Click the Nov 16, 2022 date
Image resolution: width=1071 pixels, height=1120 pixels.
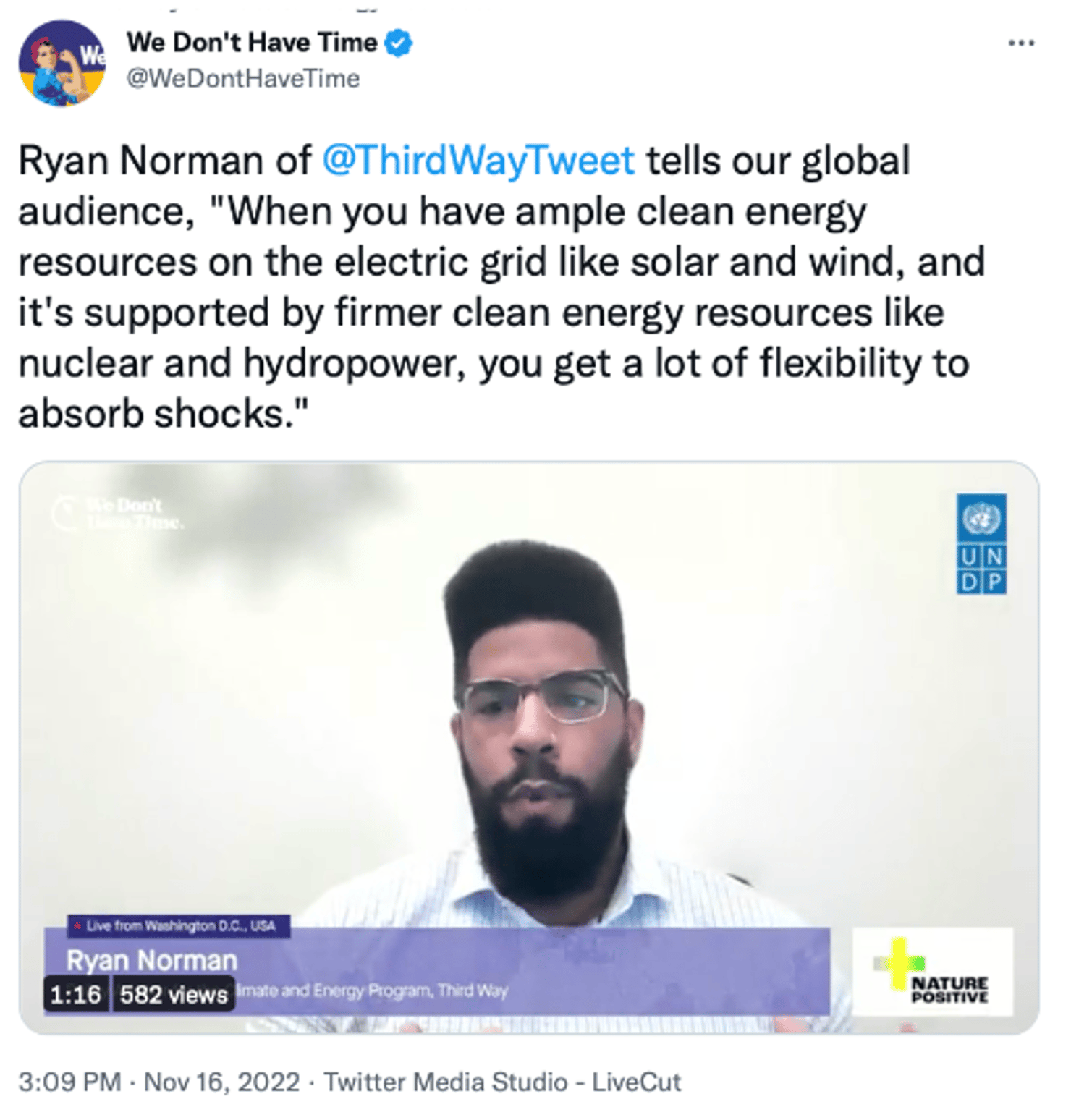click(221, 1082)
